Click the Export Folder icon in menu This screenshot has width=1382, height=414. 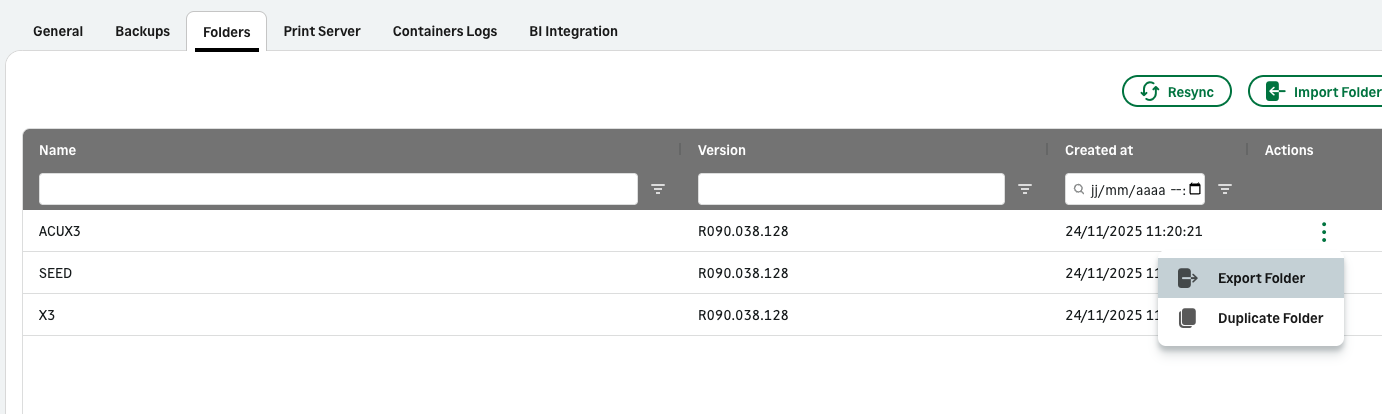[x=1188, y=278]
